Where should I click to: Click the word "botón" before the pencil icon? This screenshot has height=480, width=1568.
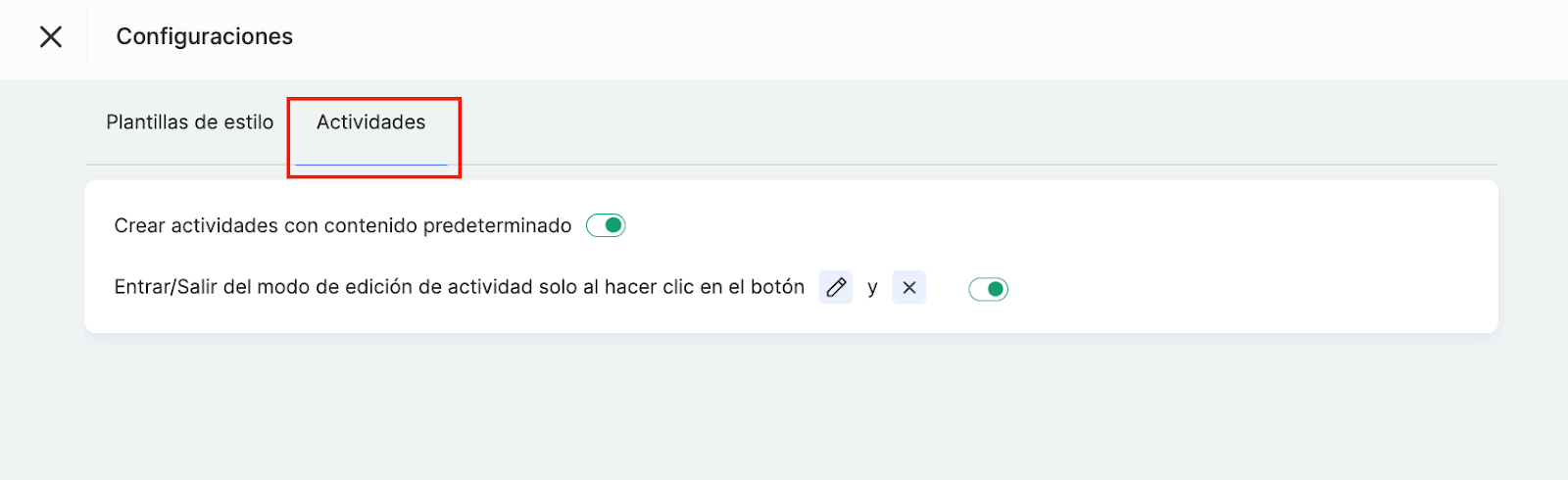(777, 287)
